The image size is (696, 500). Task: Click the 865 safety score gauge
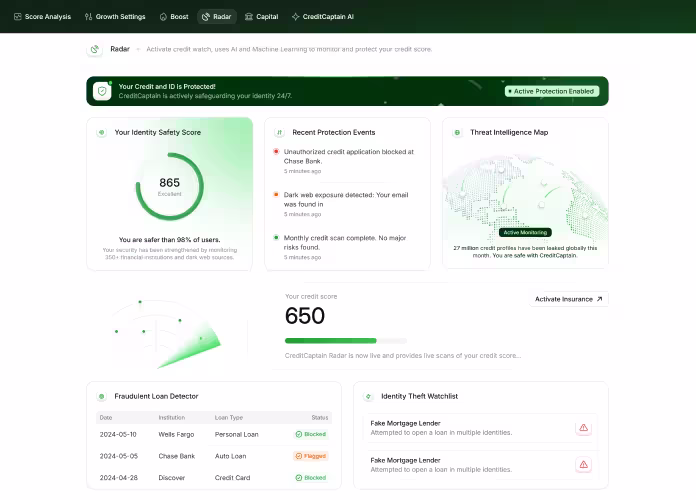pos(169,186)
